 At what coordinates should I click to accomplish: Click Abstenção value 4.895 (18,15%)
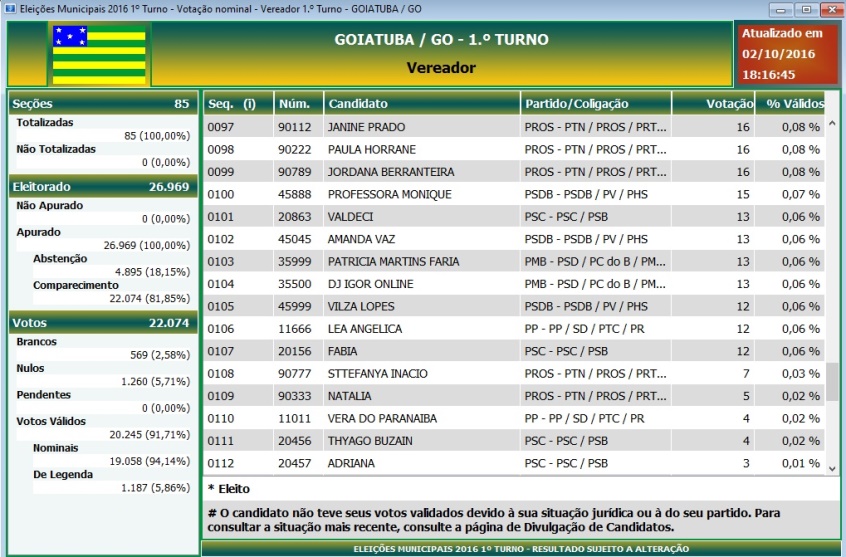tap(153, 272)
